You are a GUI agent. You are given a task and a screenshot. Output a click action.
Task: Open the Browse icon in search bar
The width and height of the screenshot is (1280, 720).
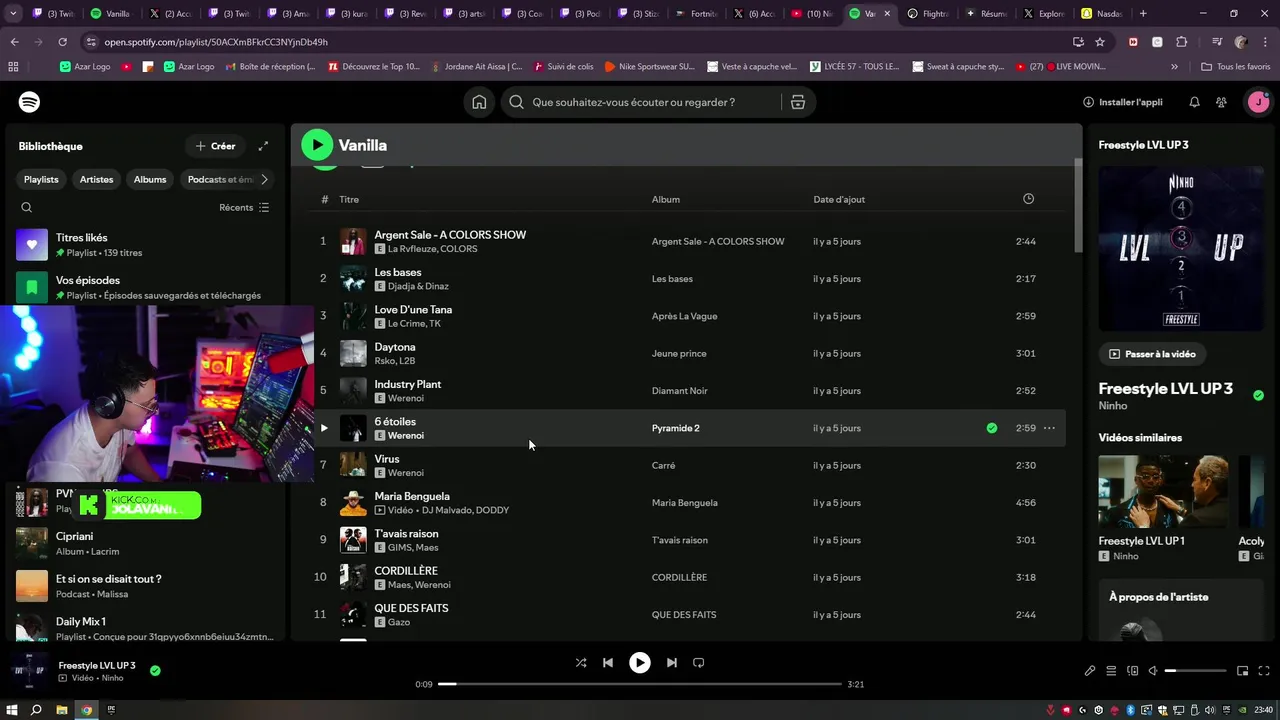tap(797, 102)
